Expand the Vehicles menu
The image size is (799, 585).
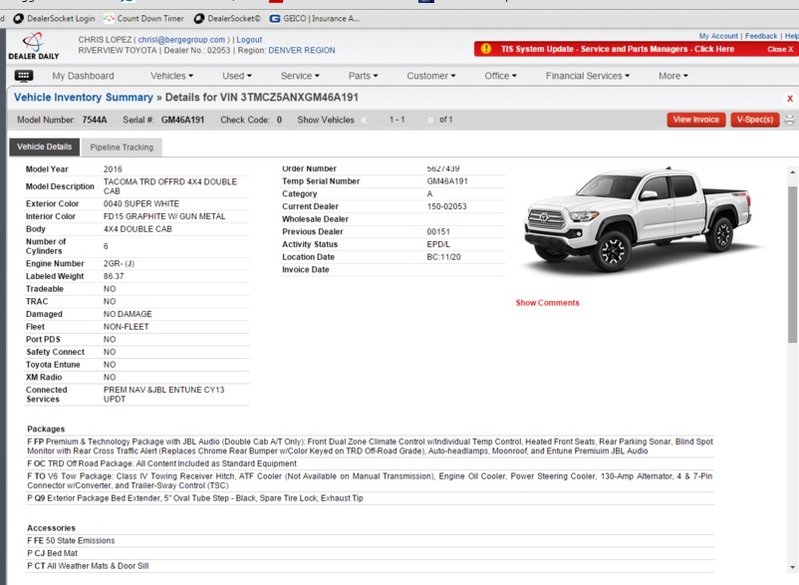[x=172, y=76]
